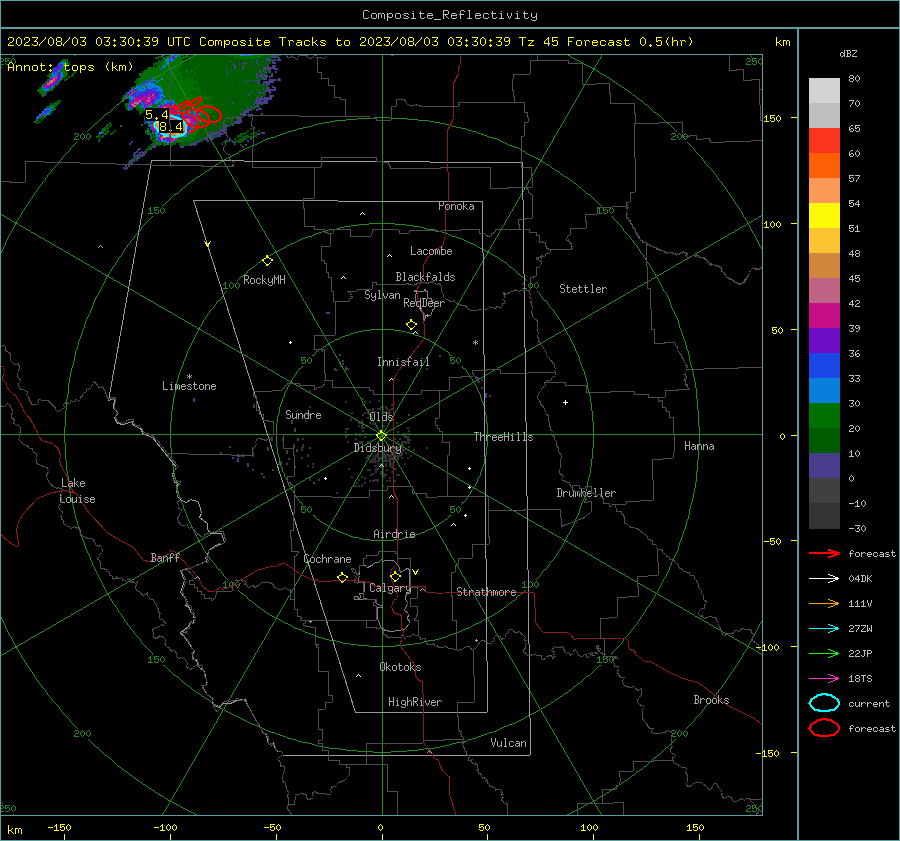The image size is (900, 841).
Task: Click the red forecast track ellipses on storm
Action: [198, 114]
